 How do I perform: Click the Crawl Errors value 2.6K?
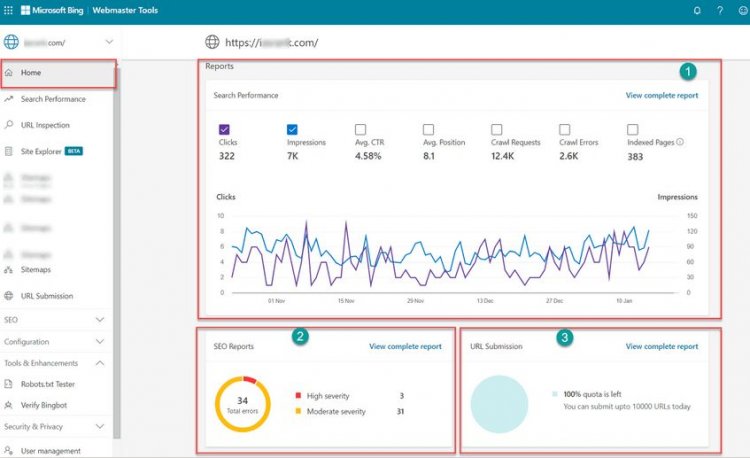(x=568, y=156)
